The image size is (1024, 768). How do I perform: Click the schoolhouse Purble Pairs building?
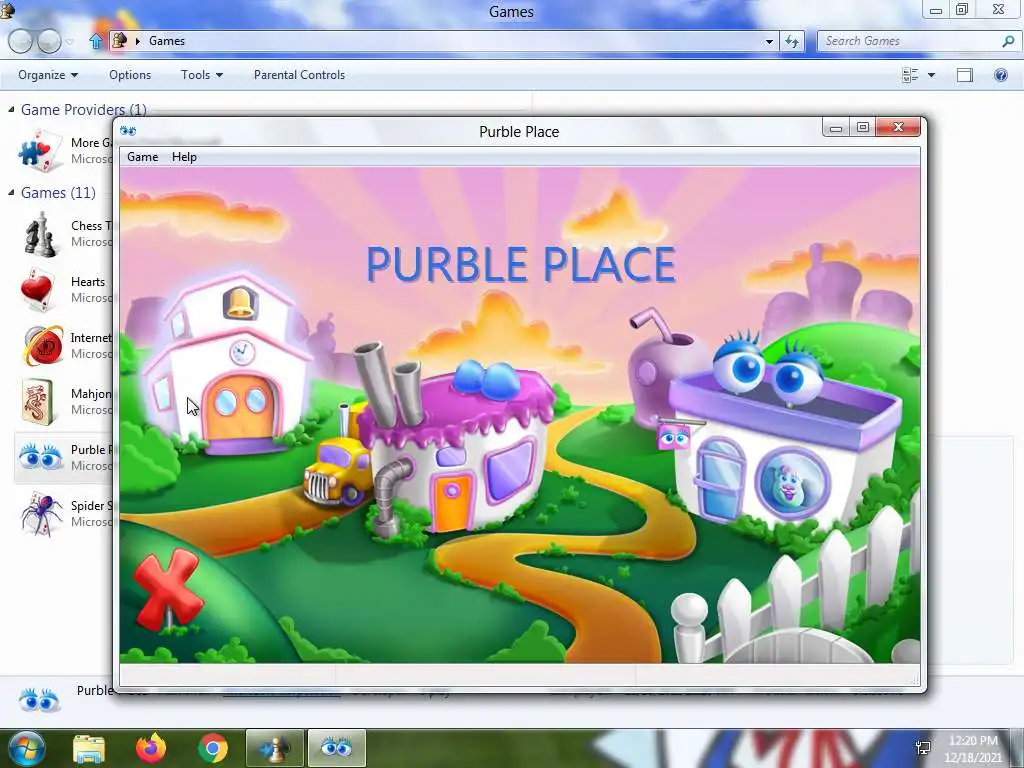pos(227,364)
